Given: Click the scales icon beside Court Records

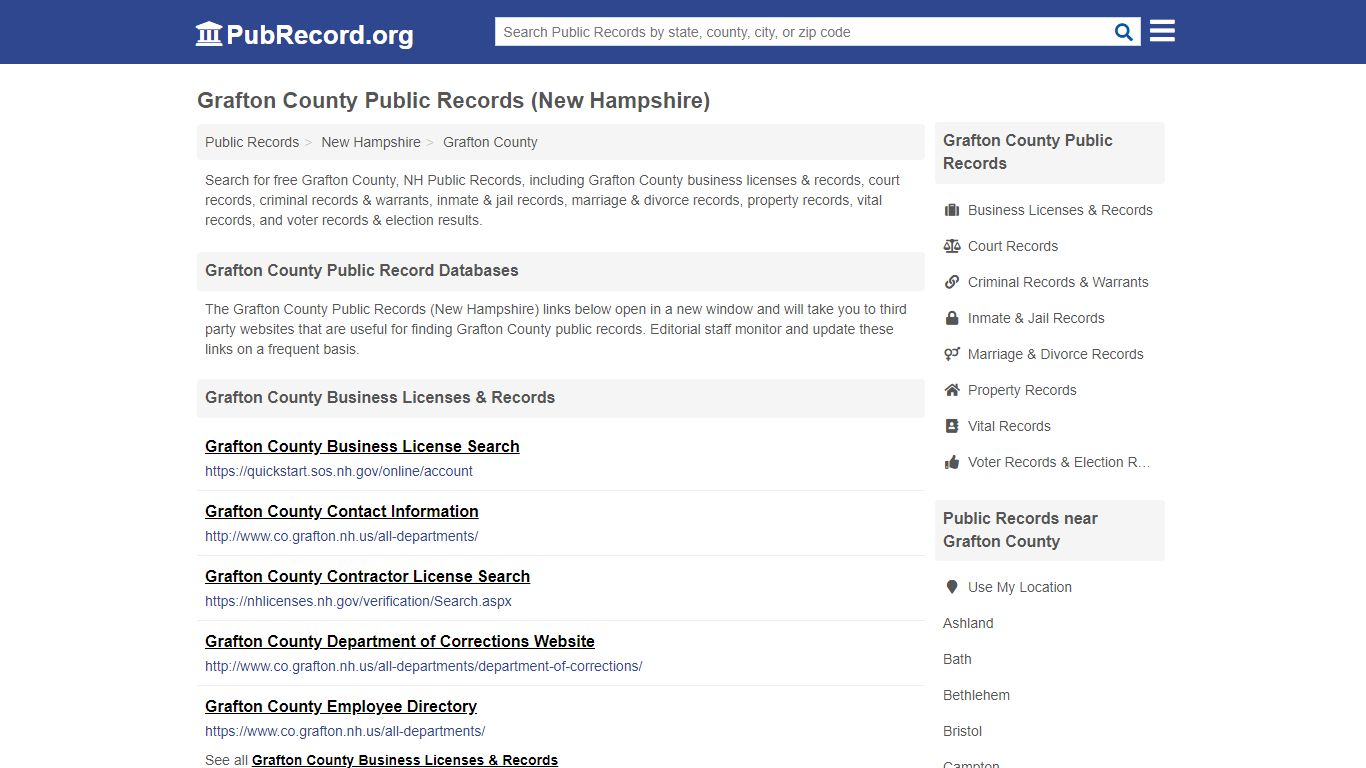Looking at the screenshot, I should pyautogui.click(x=952, y=246).
